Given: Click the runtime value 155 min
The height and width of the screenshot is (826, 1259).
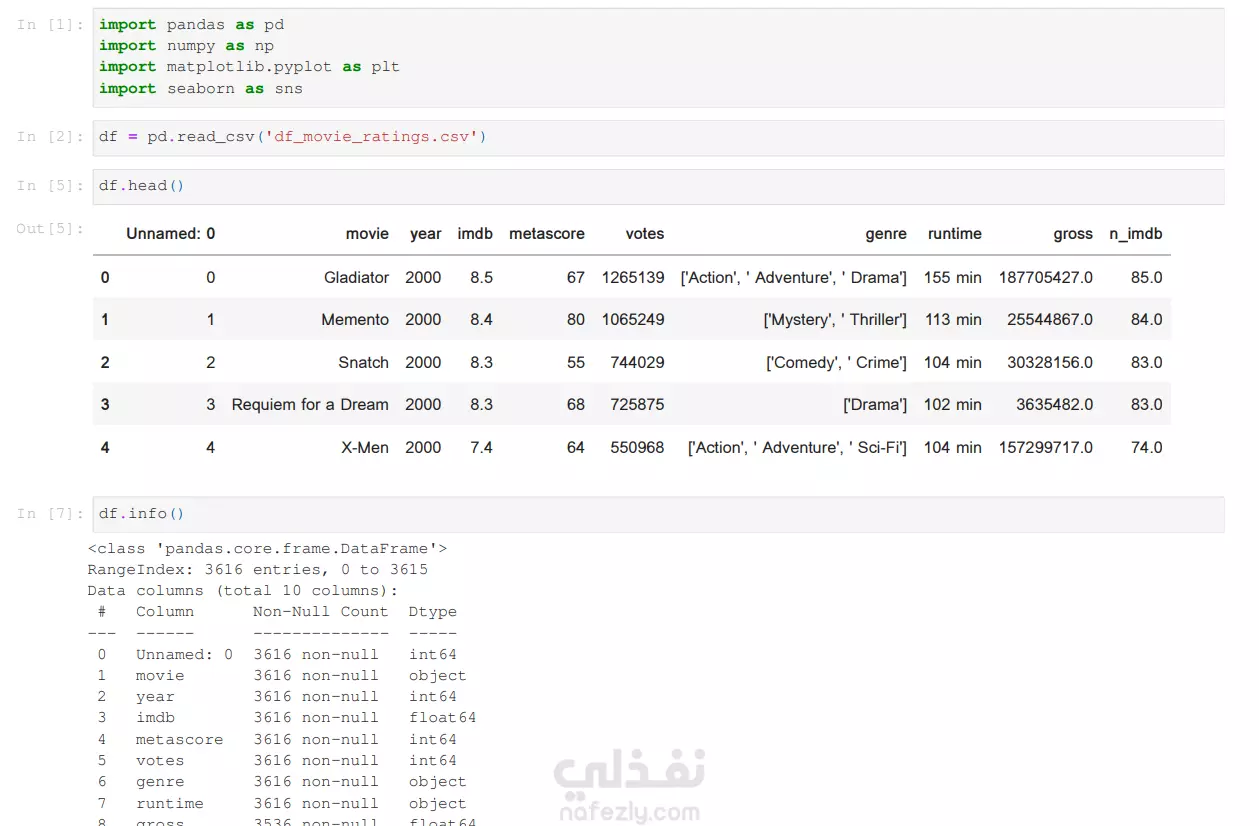Looking at the screenshot, I should 953,277.
